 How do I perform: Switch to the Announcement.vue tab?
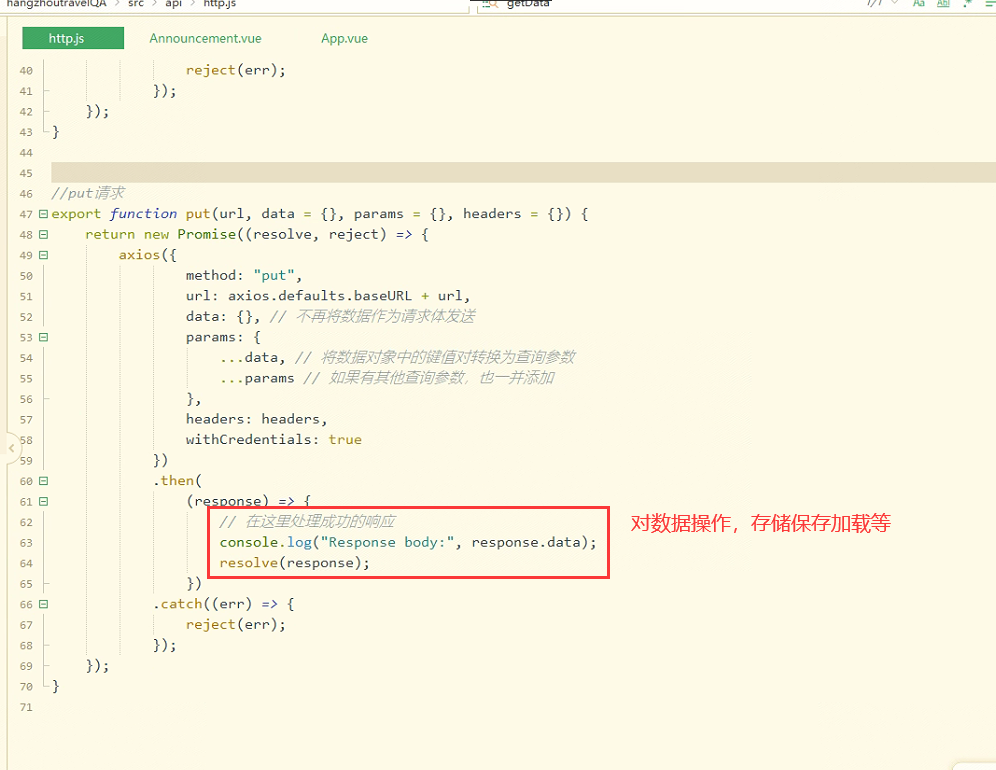point(205,39)
